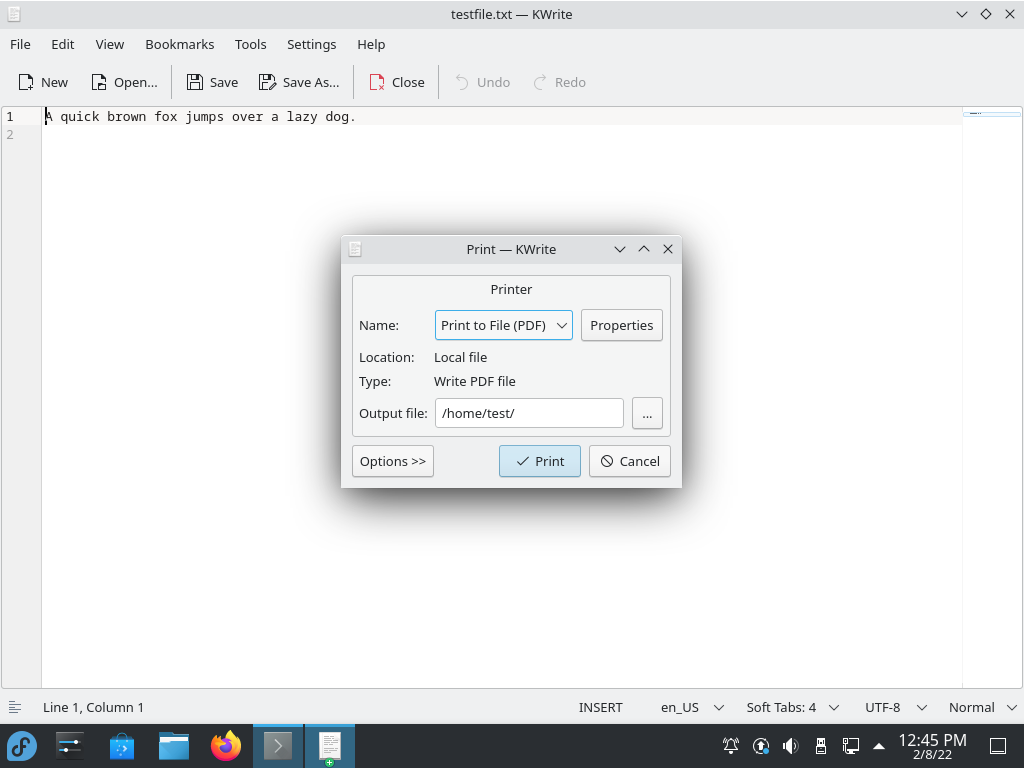Open the Soft Tabs: 4 dropdown
The height and width of the screenshot is (768, 1024).
coord(792,707)
